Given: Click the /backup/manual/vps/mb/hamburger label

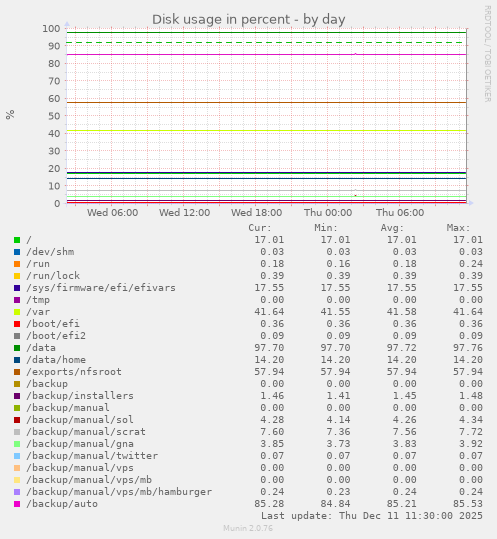Looking at the screenshot, I should pyautogui.click(x=119, y=492).
